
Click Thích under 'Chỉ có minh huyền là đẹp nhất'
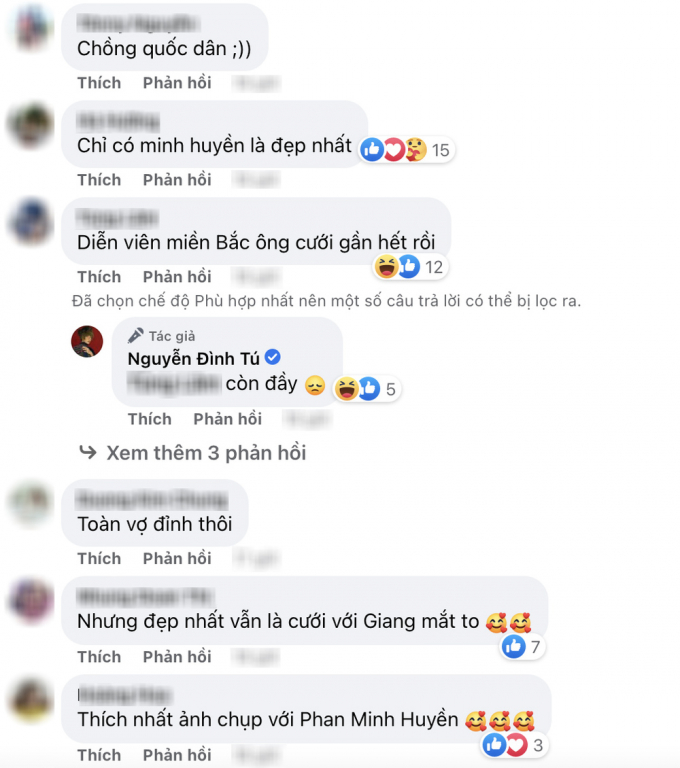99,180
